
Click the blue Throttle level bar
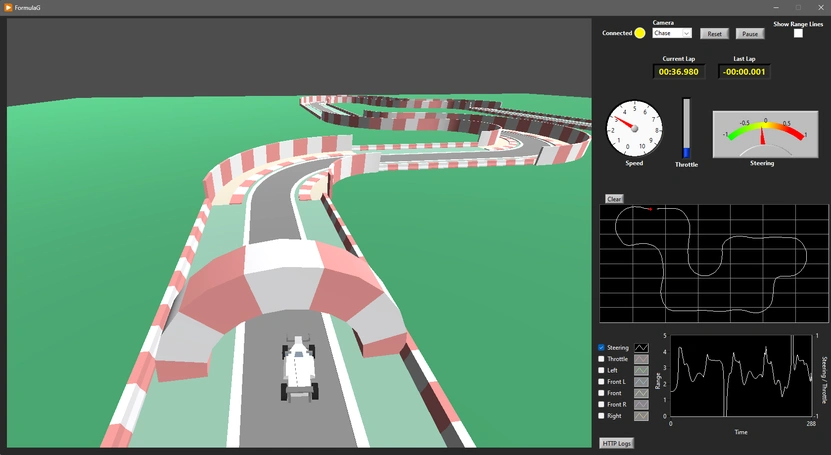tap(686, 153)
